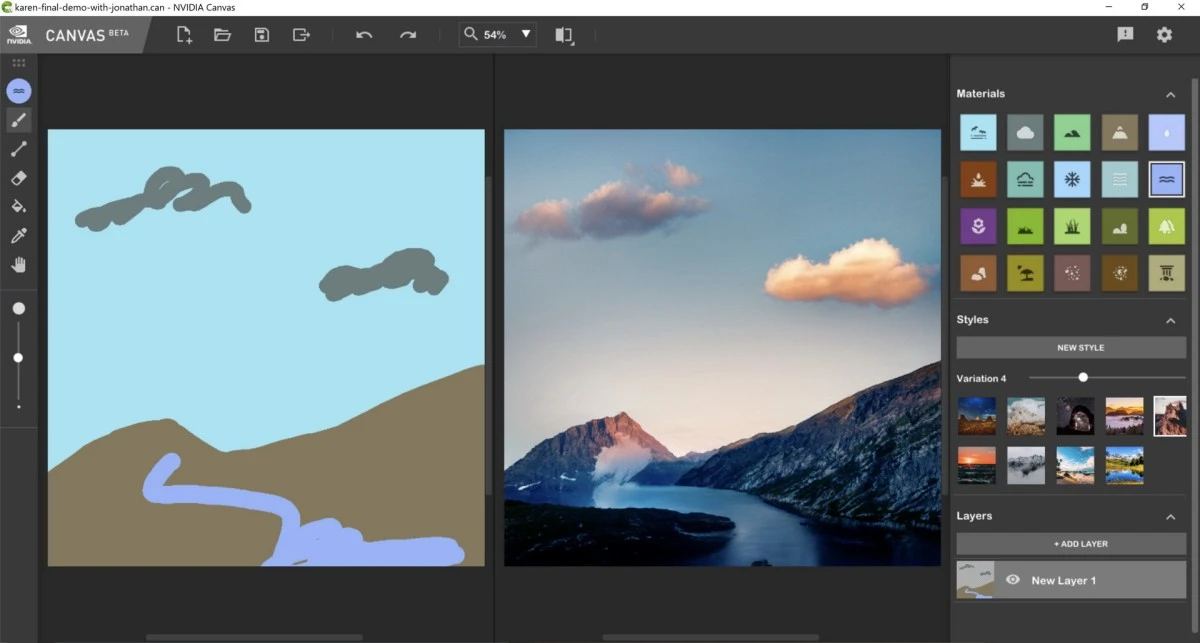1200x643 pixels.
Task: Adjust the Variation 4 slider
Action: 1082,377
